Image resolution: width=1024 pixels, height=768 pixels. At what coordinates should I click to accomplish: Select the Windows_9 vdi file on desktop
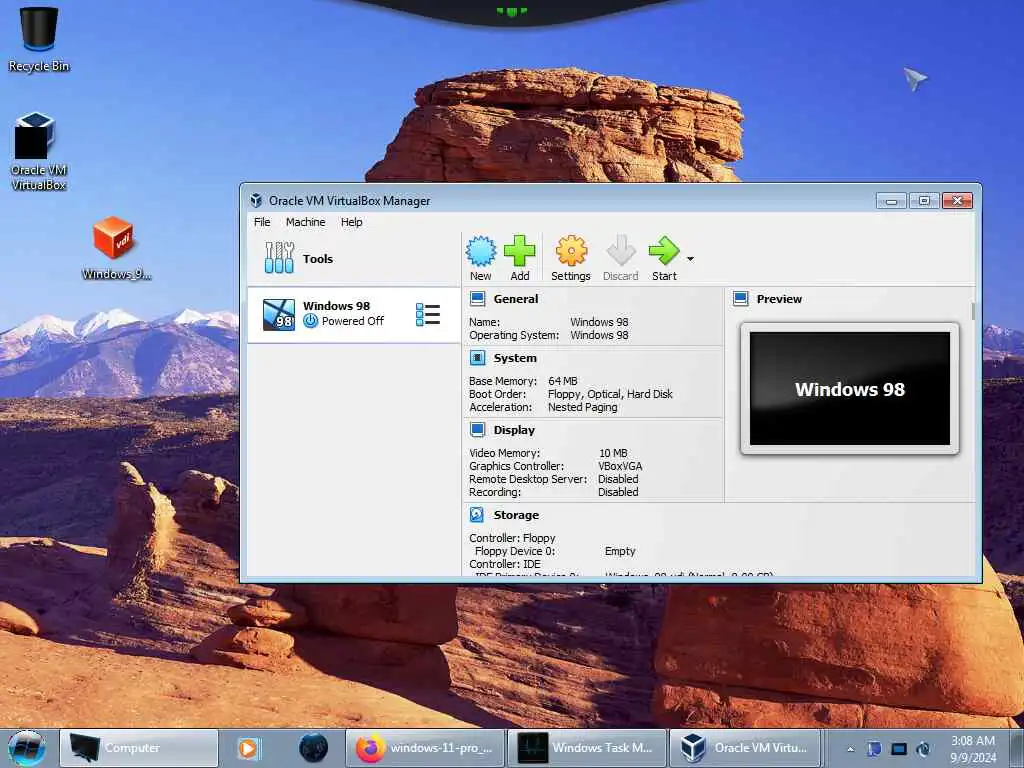(x=116, y=248)
